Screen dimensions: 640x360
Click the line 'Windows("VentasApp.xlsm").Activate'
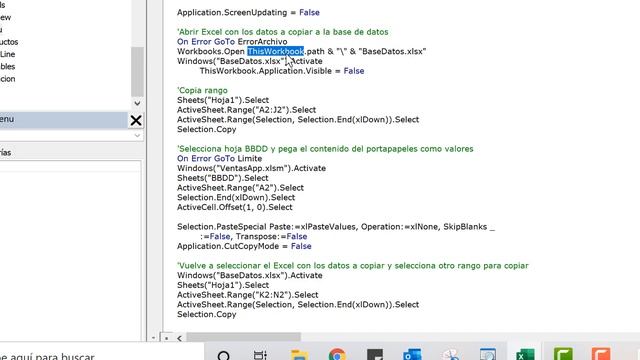tap(251, 168)
